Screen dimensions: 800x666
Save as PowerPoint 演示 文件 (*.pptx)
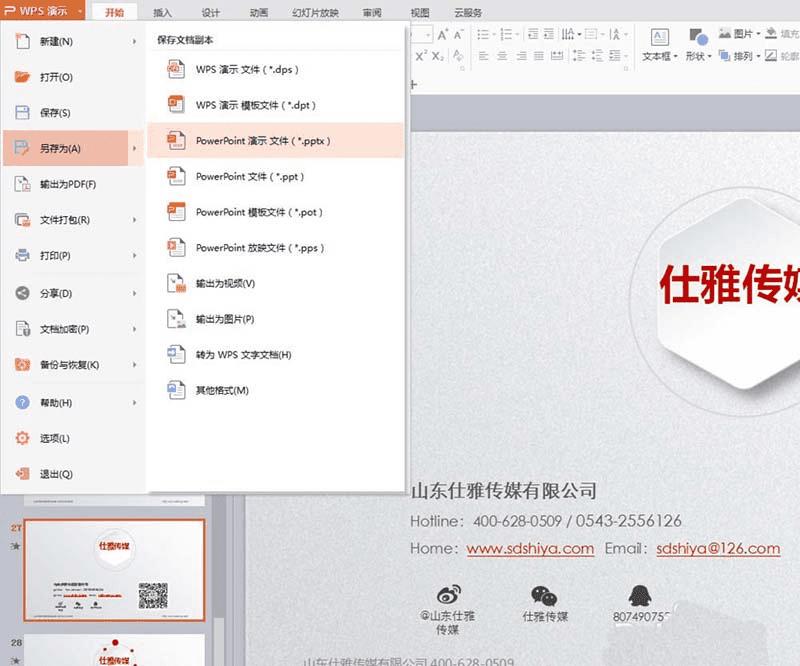pyautogui.click(x=276, y=140)
